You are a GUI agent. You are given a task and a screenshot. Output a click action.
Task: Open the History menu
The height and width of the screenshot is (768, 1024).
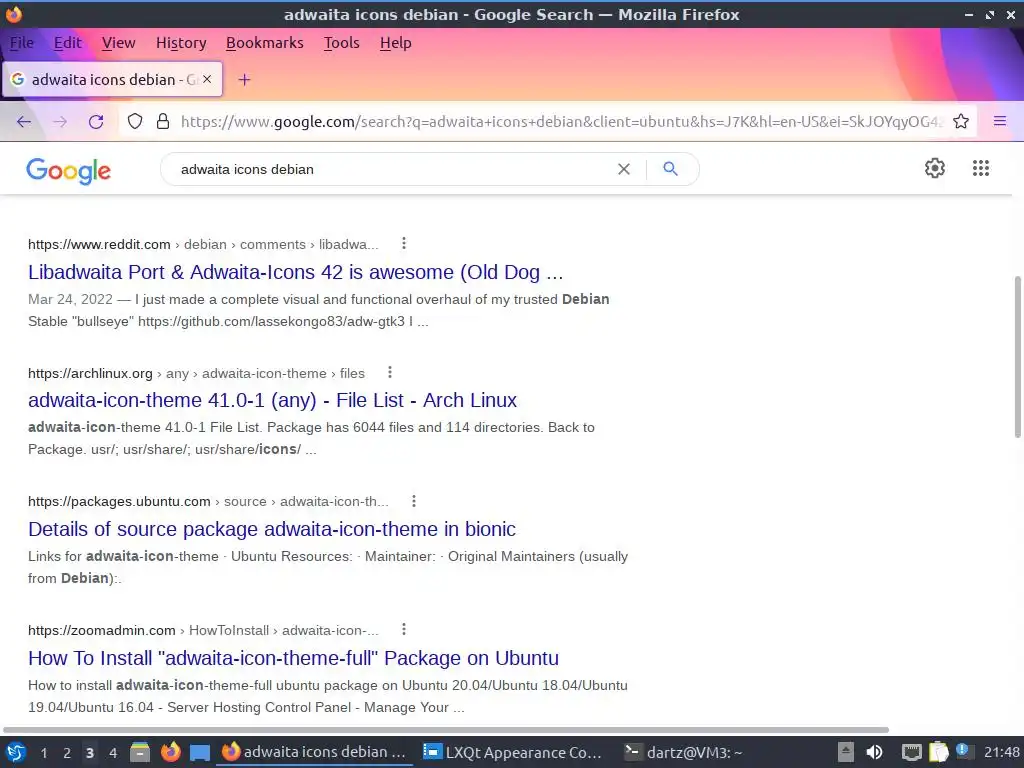[x=181, y=43]
